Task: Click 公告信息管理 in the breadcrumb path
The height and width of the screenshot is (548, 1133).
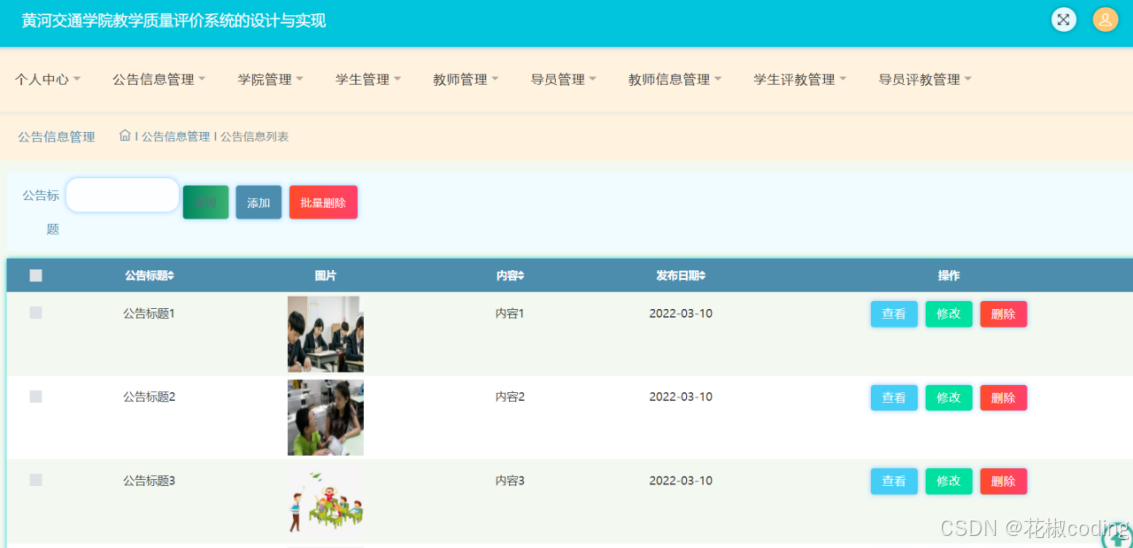Action: 176,136
